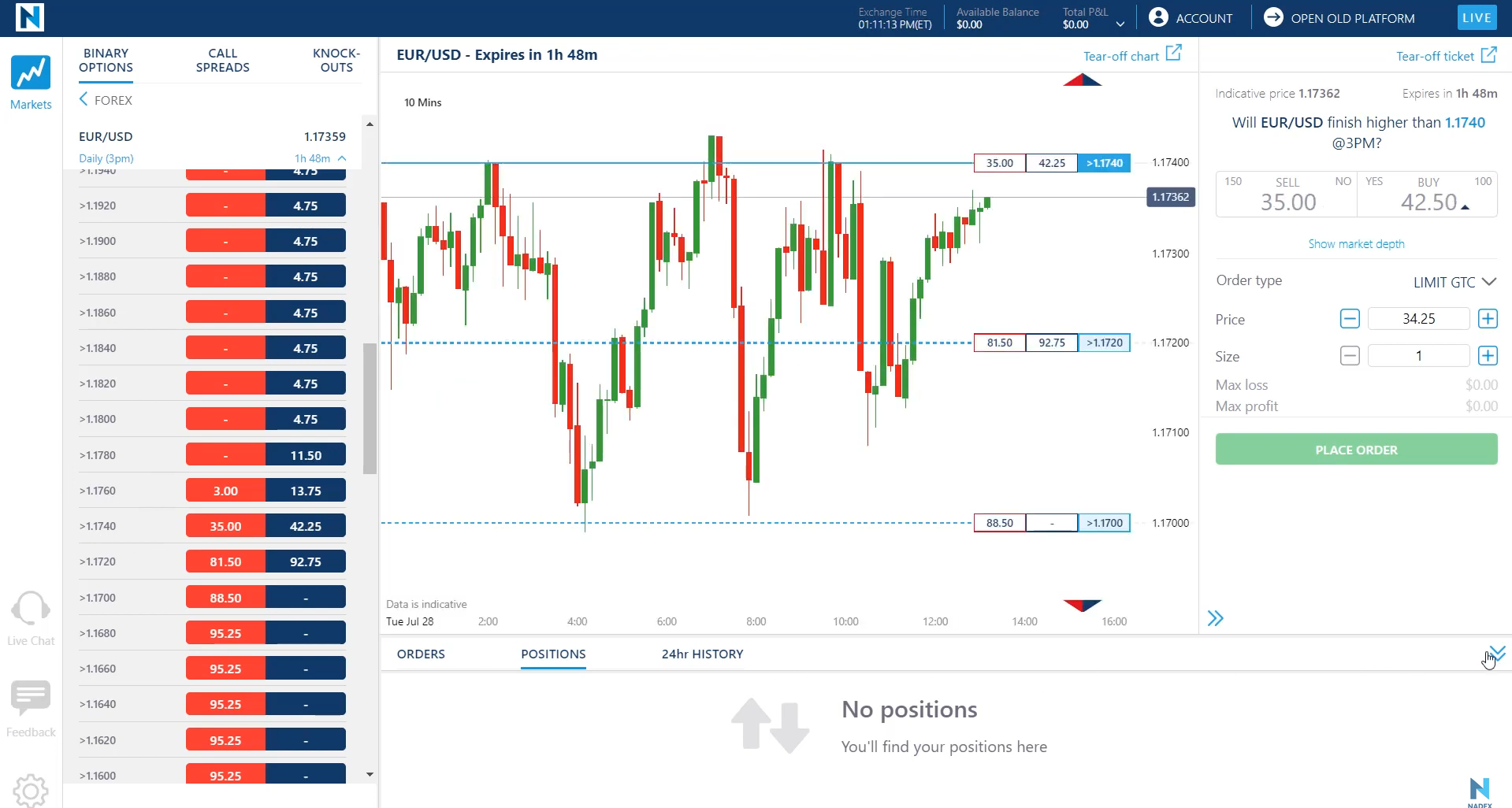Open the Feedback form
The image size is (1512, 808).
pos(30,707)
